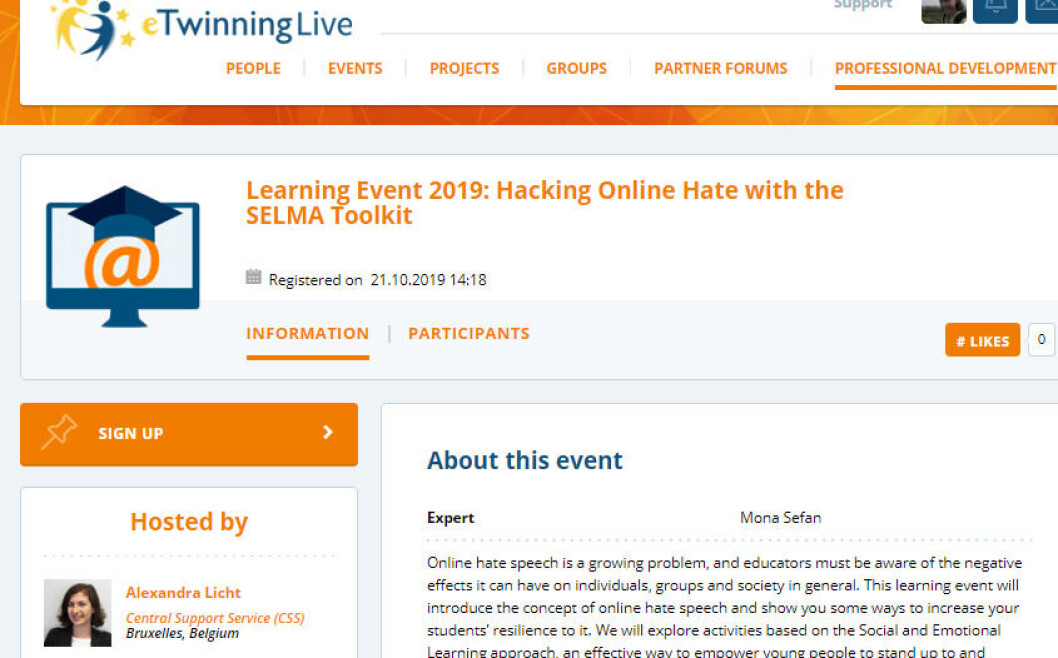
Task: Click the learning event monitor image
Action: click(123, 256)
